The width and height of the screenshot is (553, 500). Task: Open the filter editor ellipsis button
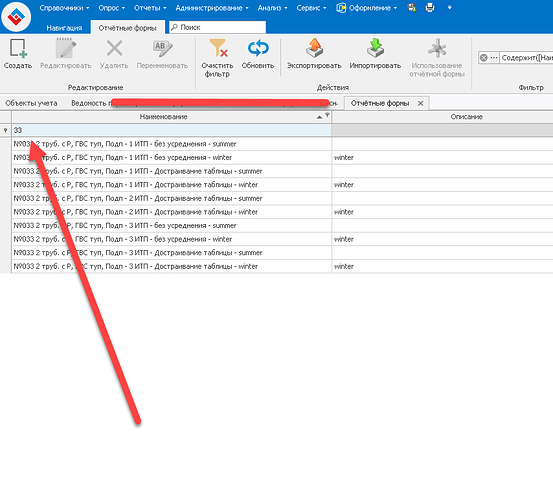pos(494,58)
